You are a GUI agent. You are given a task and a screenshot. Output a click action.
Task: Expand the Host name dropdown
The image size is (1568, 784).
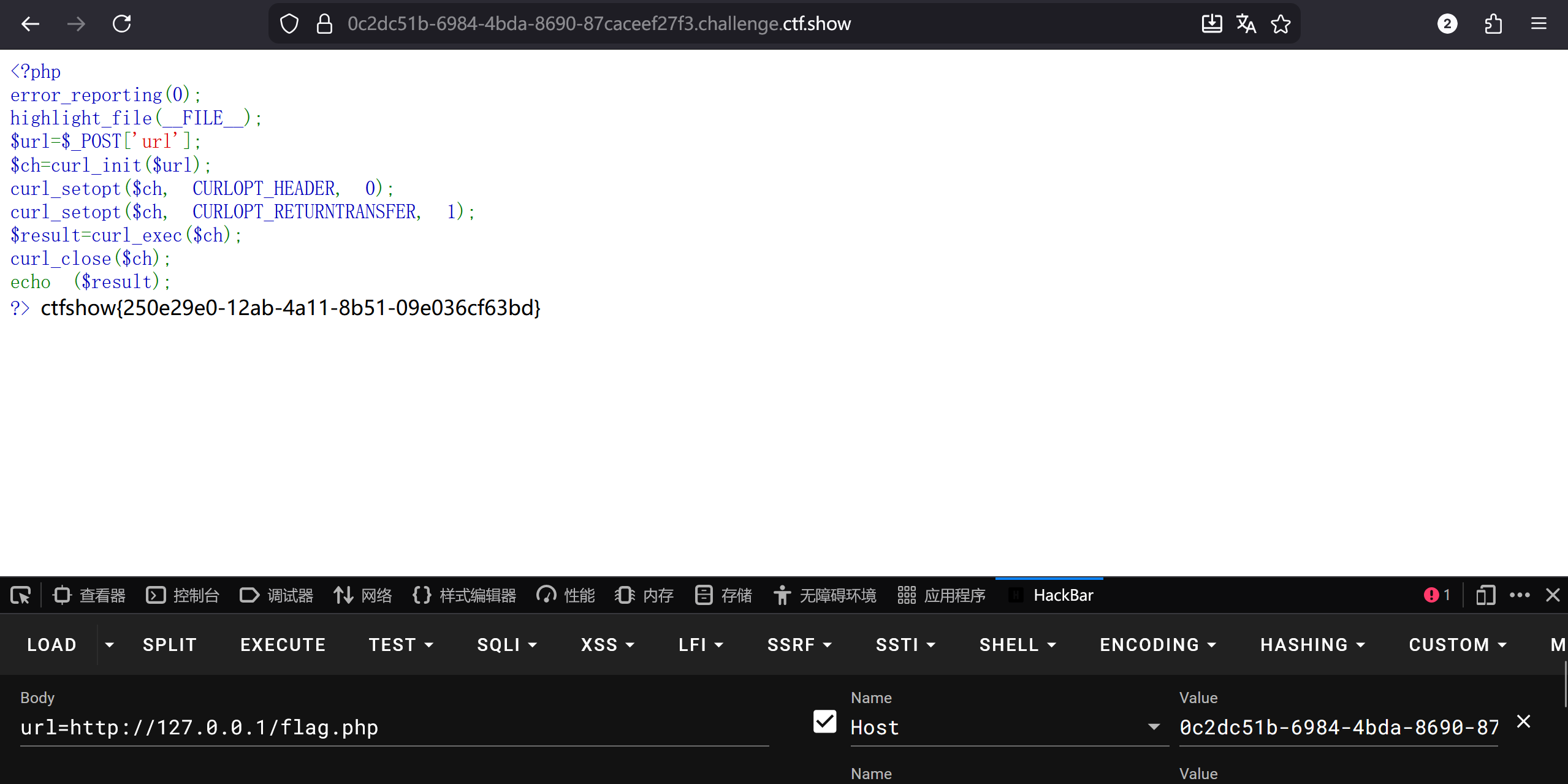coord(1154,727)
